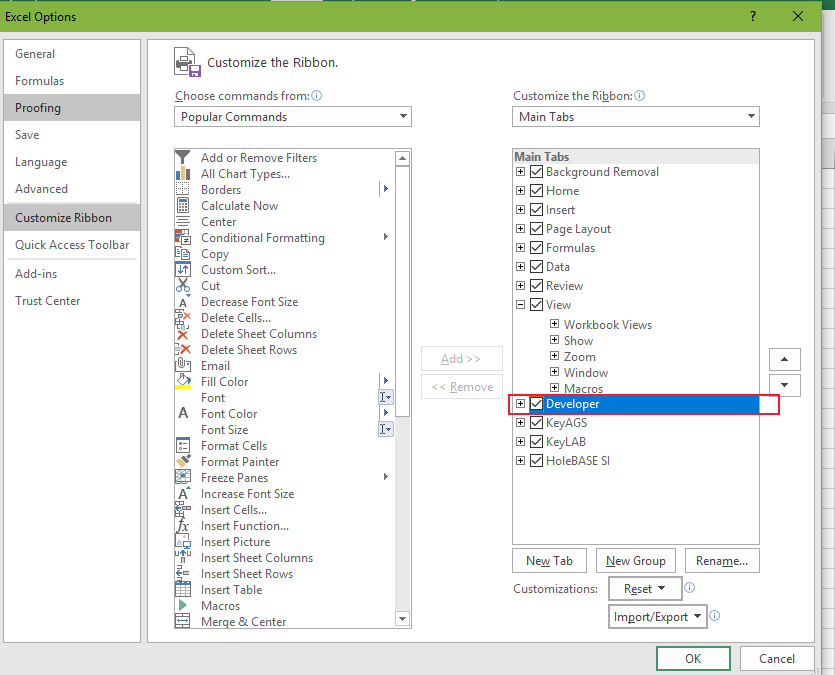Click the Fill Color paint bucket icon
The width and height of the screenshot is (835, 675).
183,381
